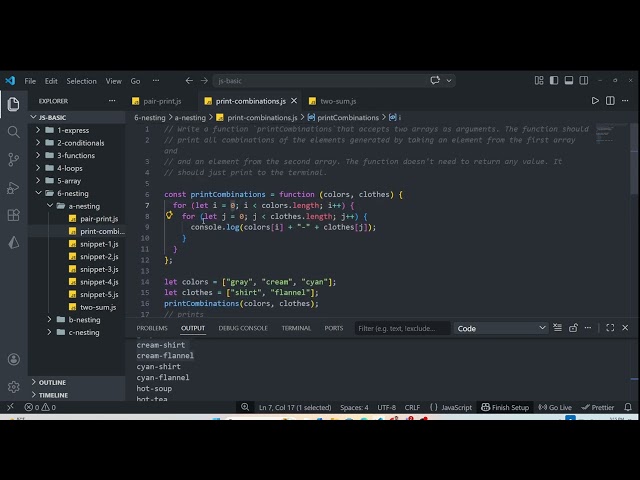640x480 pixels.
Task: Switch to the TERMINAL panel tab
Action: point(296,328)
